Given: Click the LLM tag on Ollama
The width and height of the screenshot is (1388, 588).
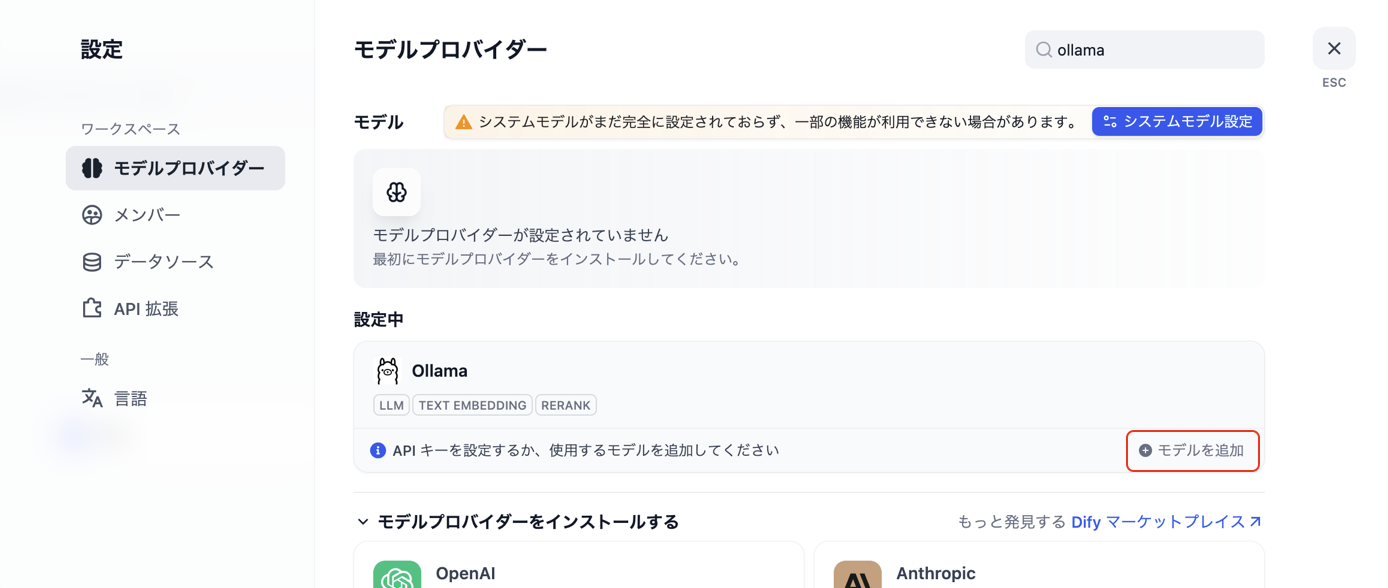Looking at the screenshot, I should point(391,405).
